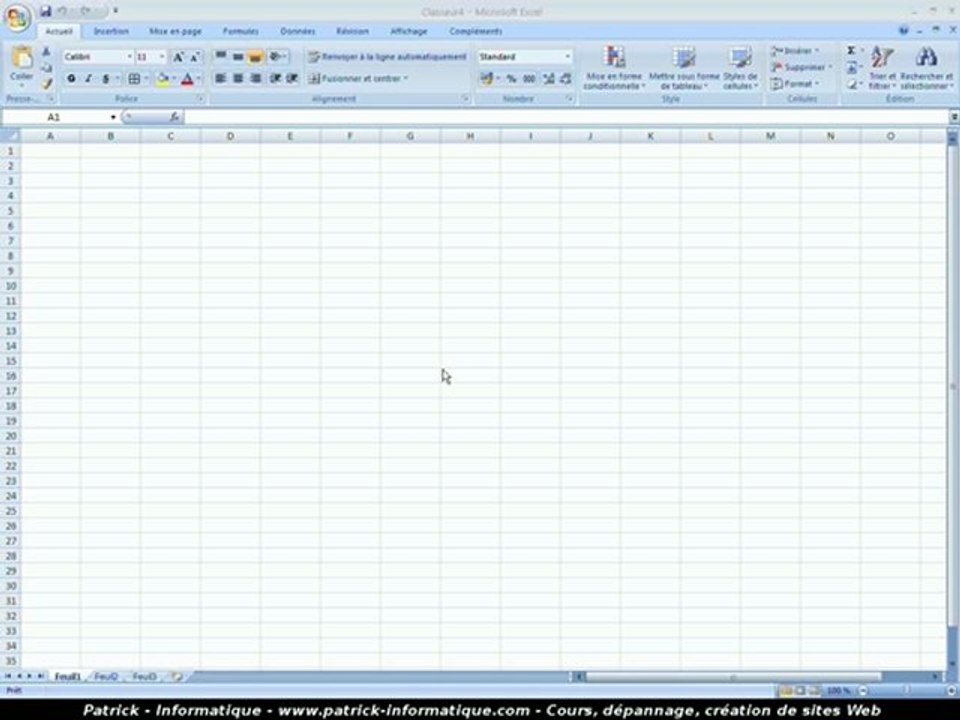Open the font size 11 dropdown
960x720 pixels.
pyautogui.click(x=162, y=56)
